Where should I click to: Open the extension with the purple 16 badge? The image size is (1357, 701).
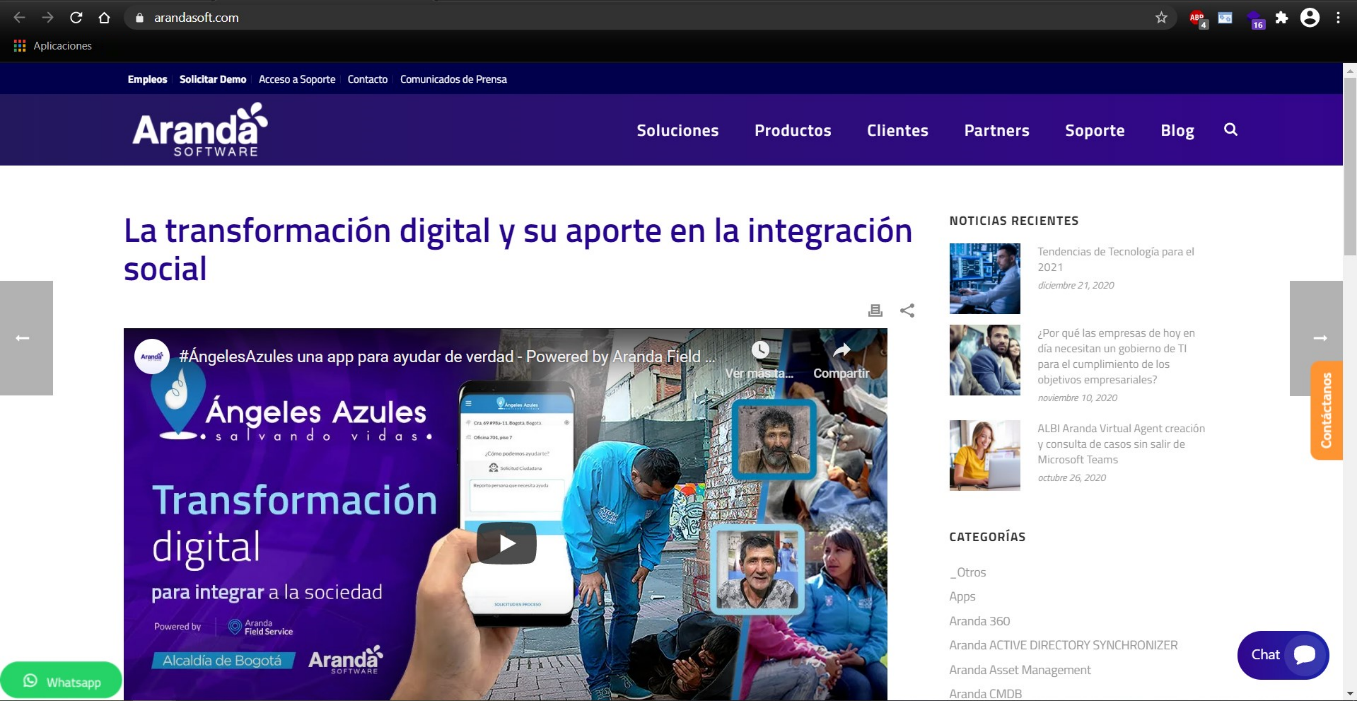click(1255, 18)
